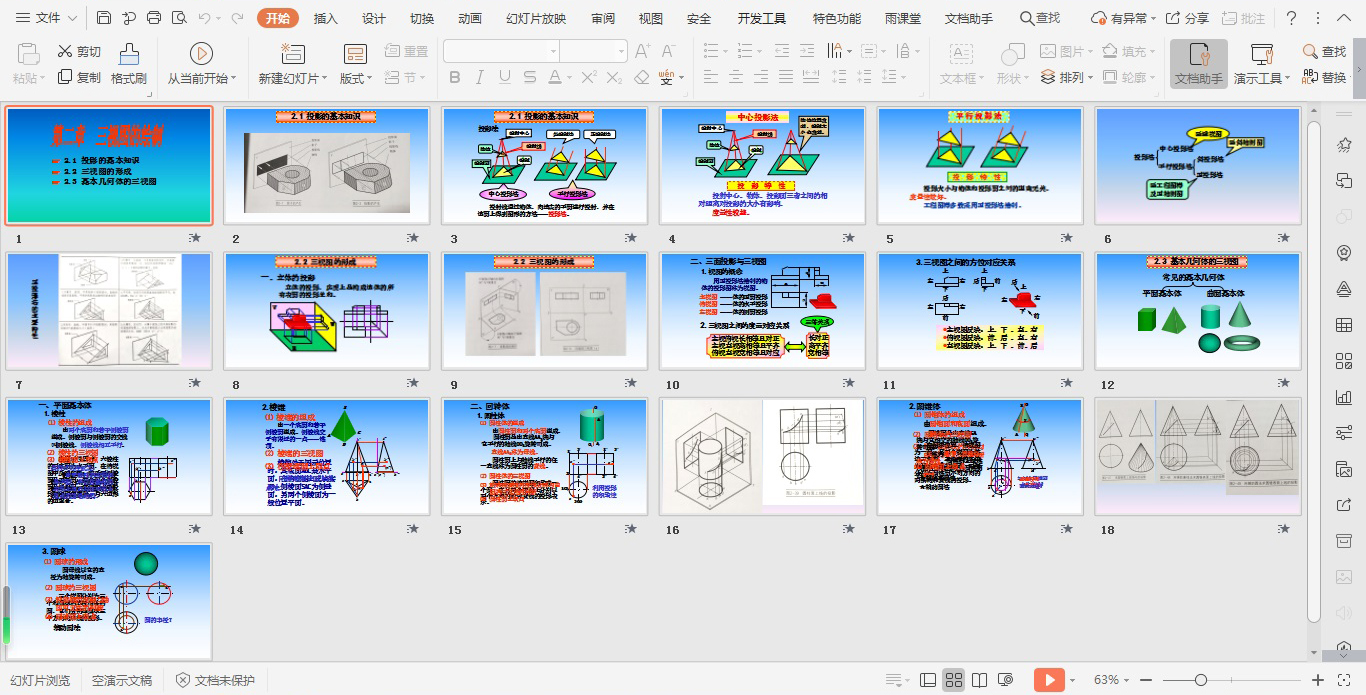Click the orange slideshow play button
1366x695 pixels.
click(1048, 680)
